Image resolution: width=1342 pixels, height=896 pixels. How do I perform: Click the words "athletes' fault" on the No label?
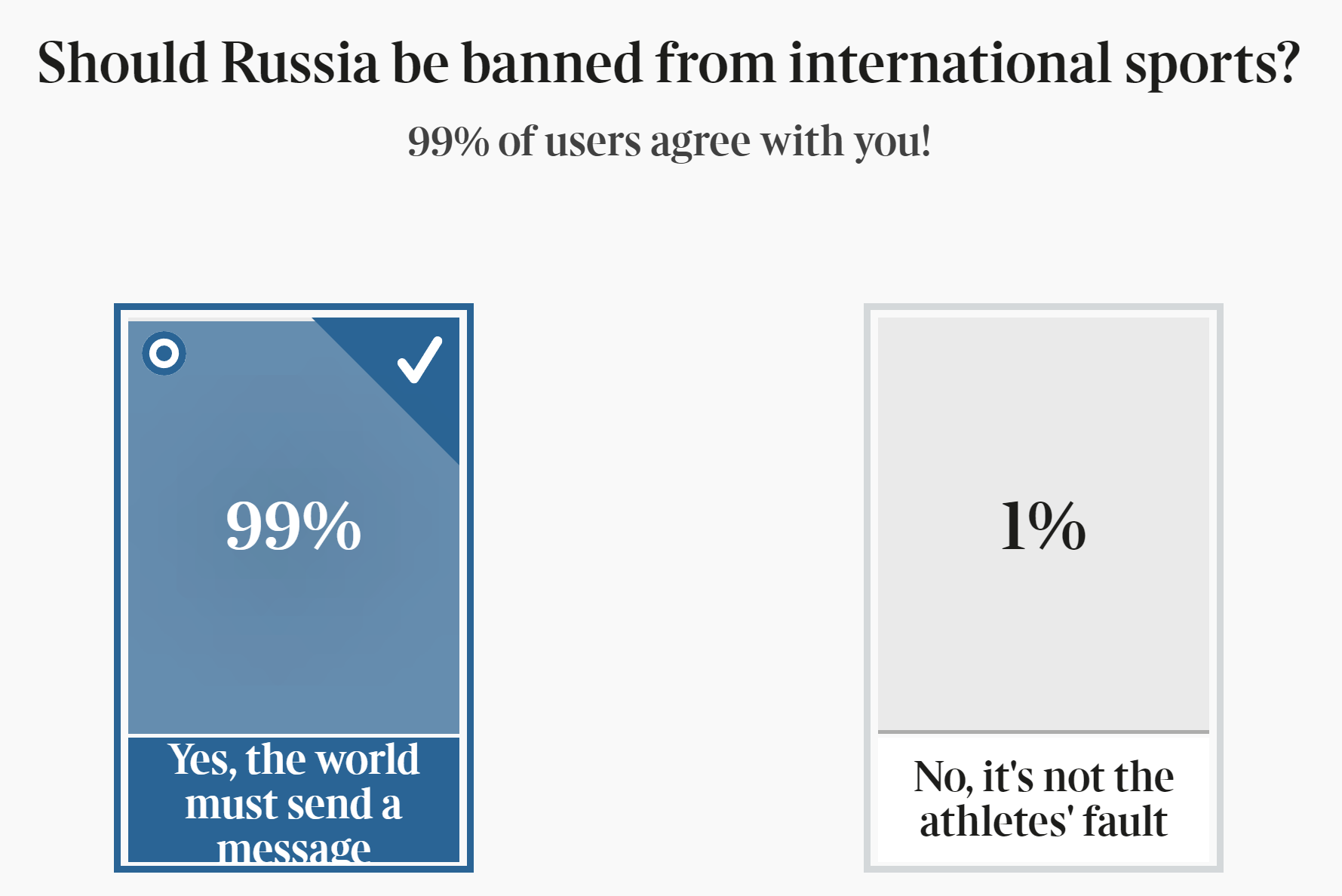1043,821
